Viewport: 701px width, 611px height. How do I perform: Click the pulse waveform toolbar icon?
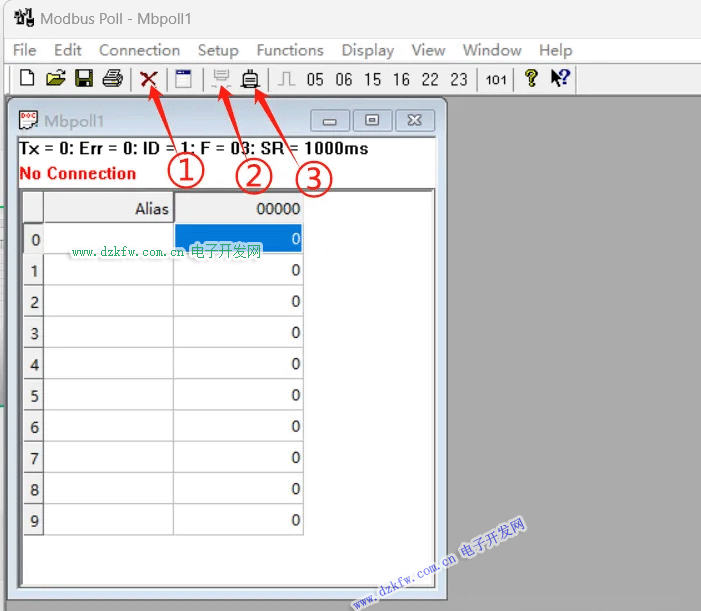(286, 79)
